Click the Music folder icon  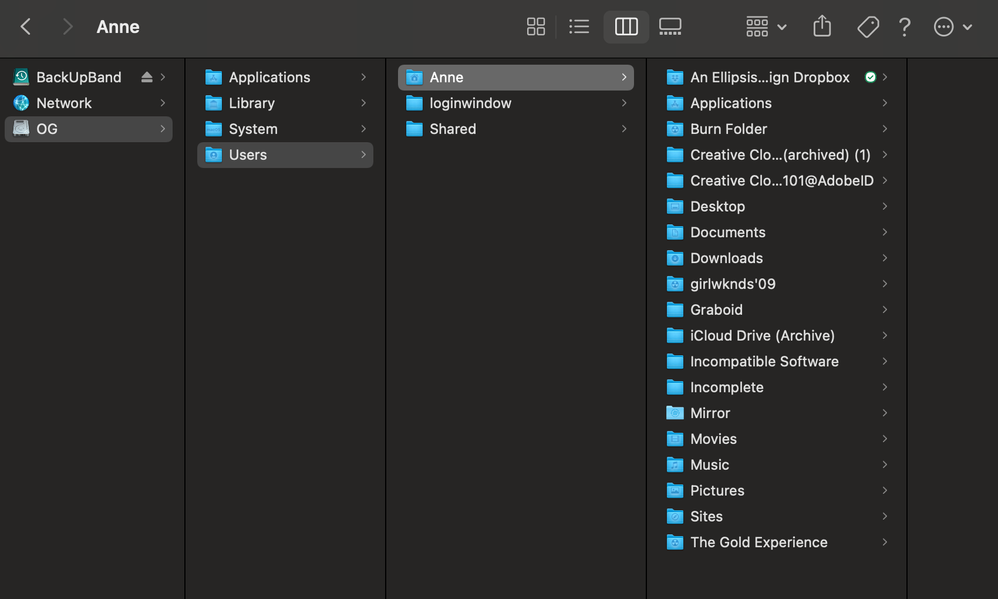[675, 465]
